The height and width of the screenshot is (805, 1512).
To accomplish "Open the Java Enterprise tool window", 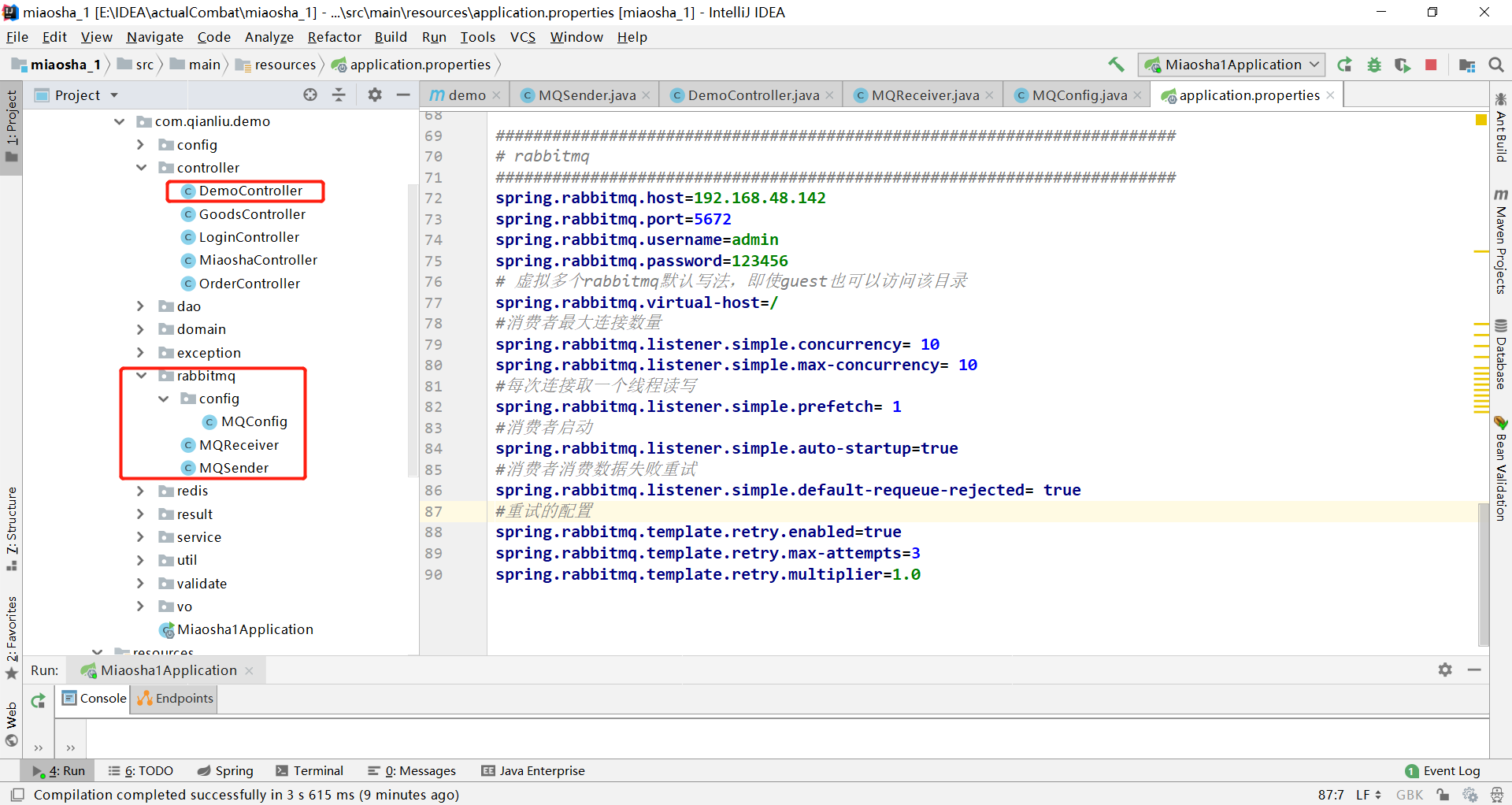I will (x=533, y=771).
